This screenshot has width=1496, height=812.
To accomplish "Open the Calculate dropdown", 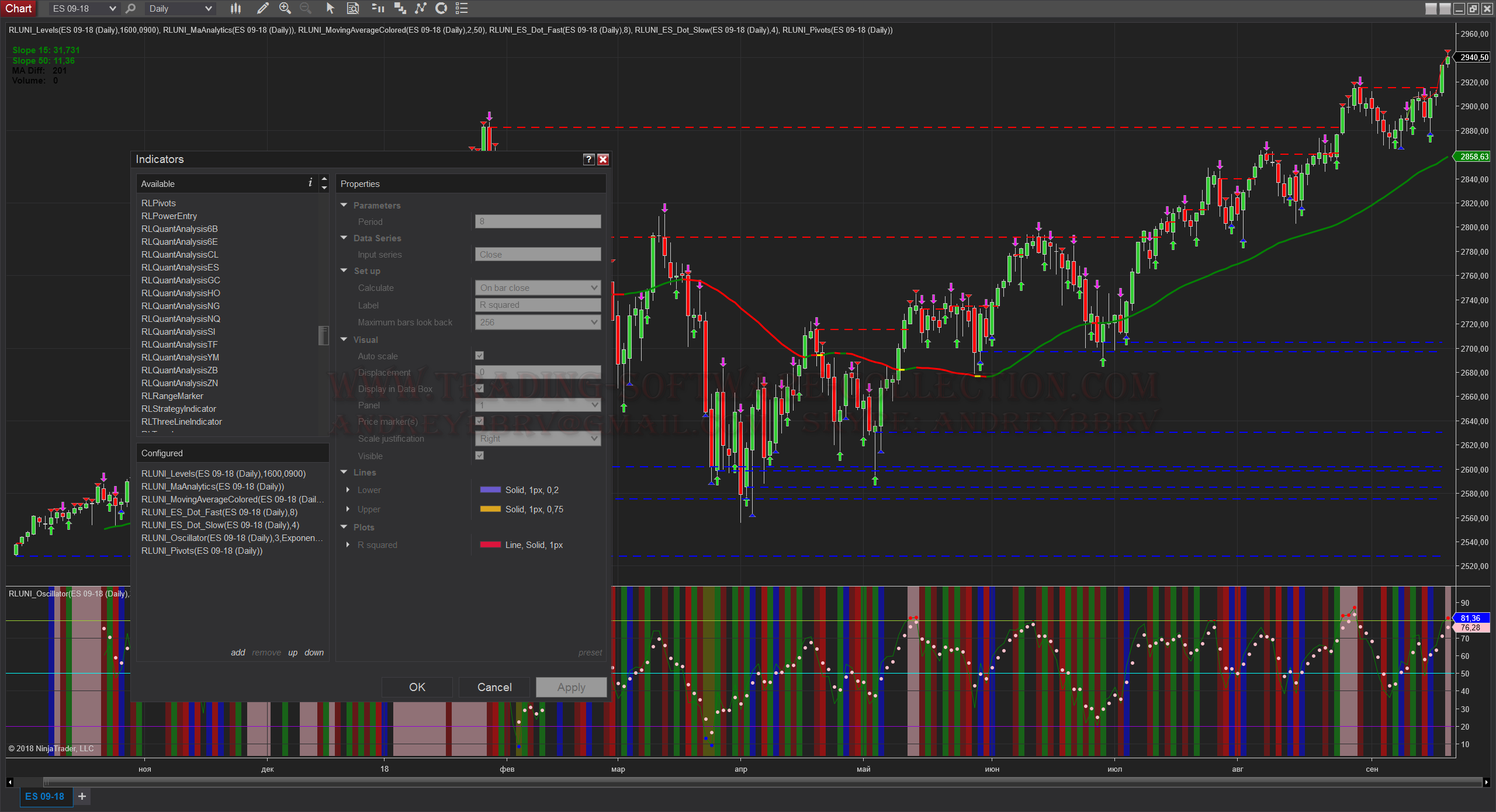I will click(538, 288).
